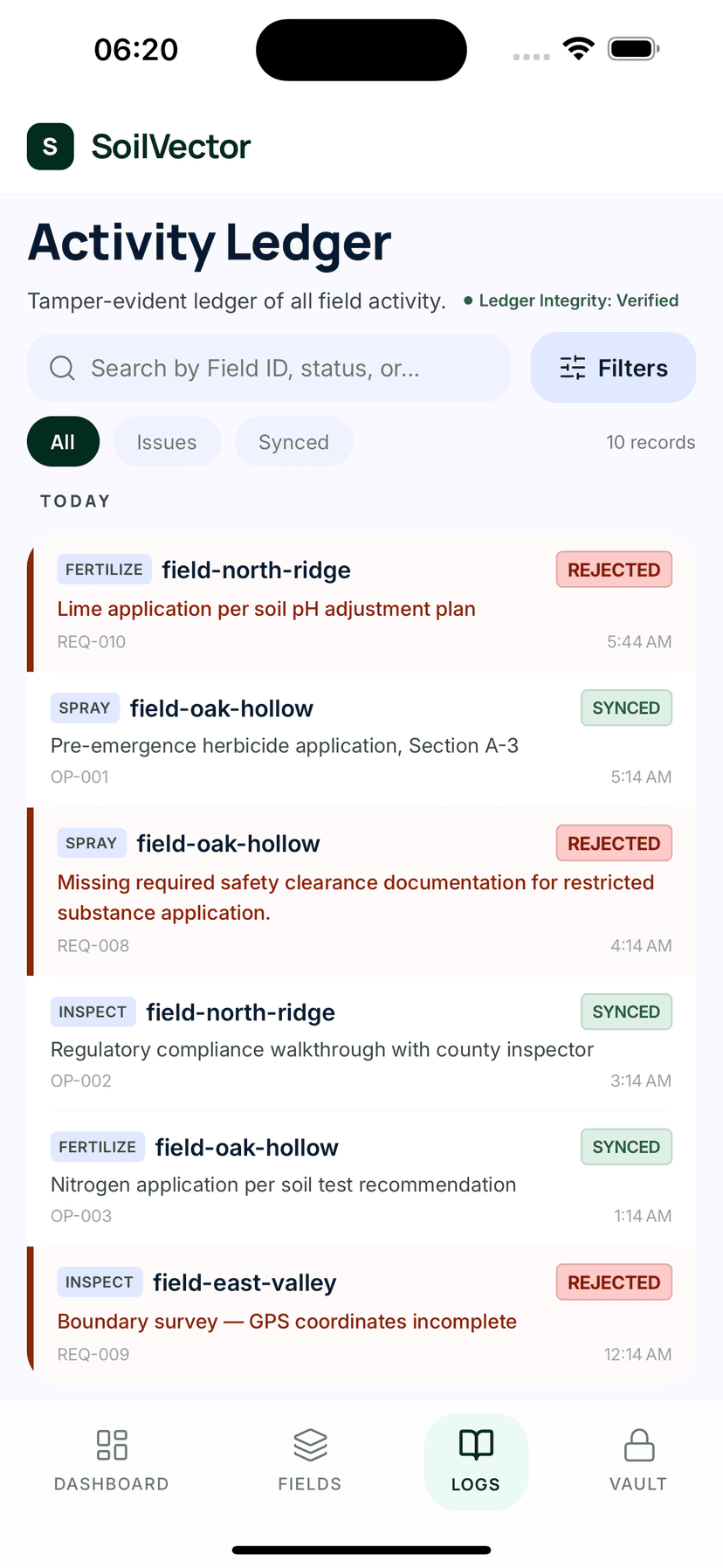
Task: Tap the search magnifier icon
Action: click(x=61, y=368)
